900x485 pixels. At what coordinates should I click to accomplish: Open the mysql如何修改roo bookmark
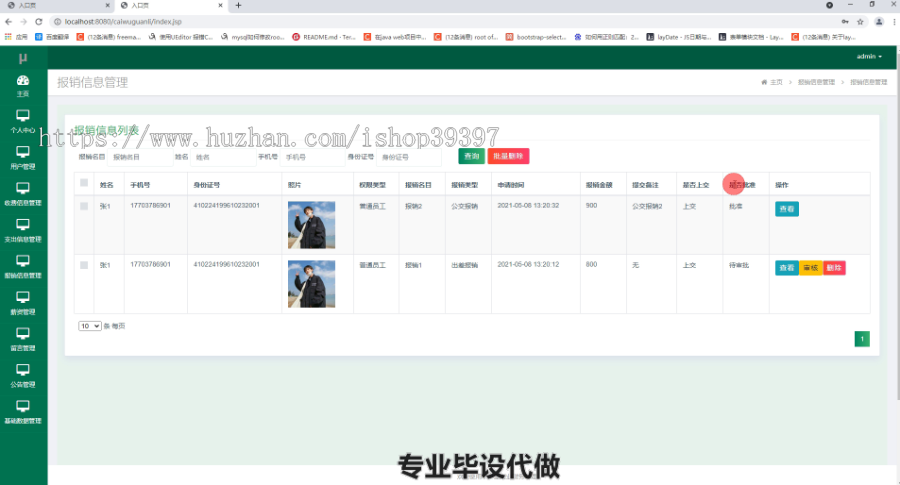tap(253, 37)
